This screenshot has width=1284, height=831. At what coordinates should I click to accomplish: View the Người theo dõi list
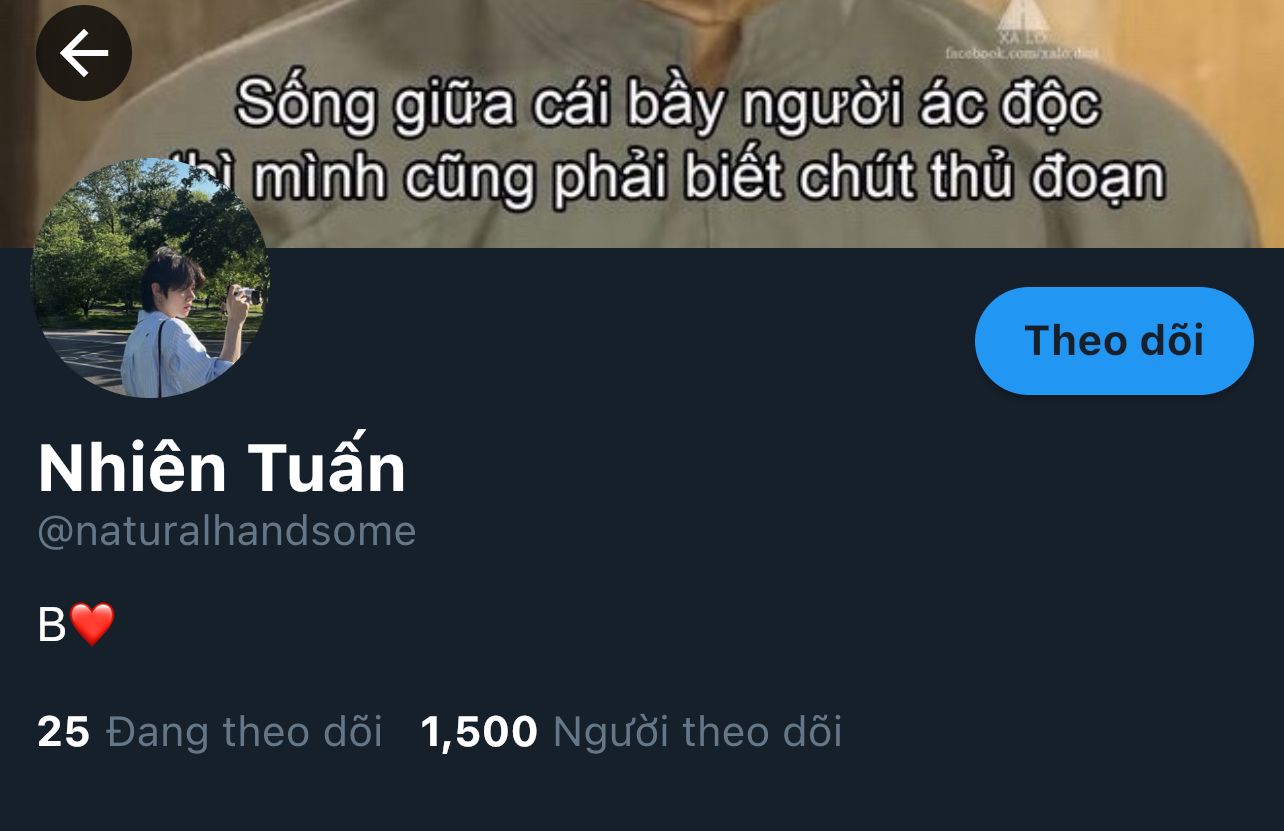tap(697, 732)
